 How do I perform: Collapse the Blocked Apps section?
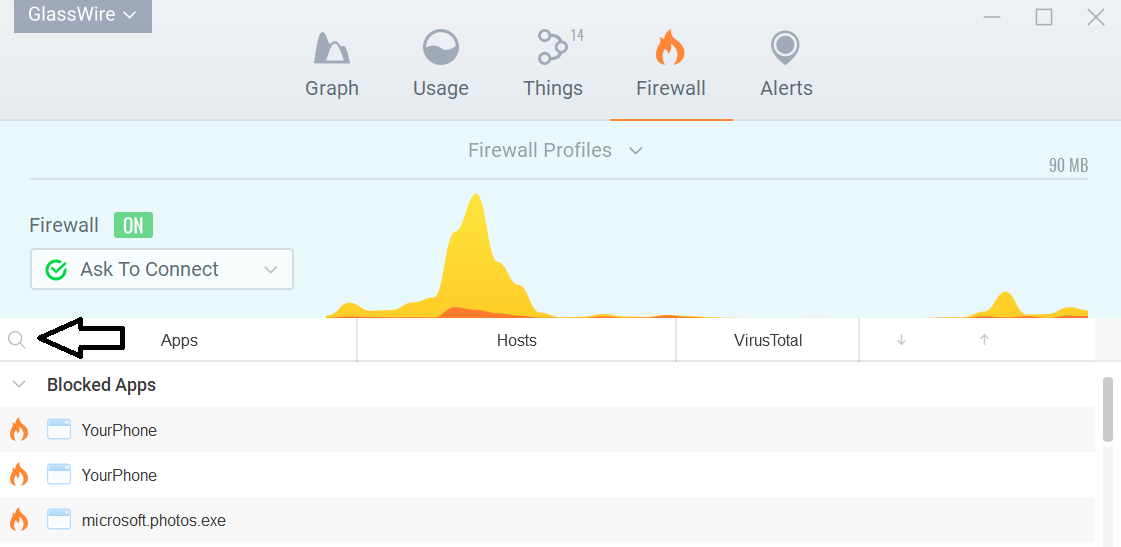(19, 385)
